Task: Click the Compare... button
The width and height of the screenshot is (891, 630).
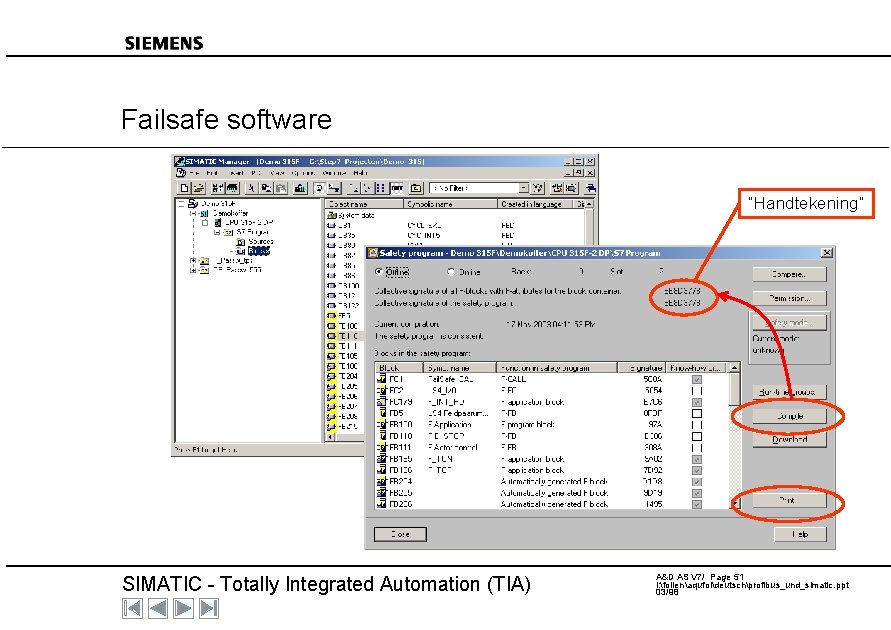Action: tap(789, 274)
